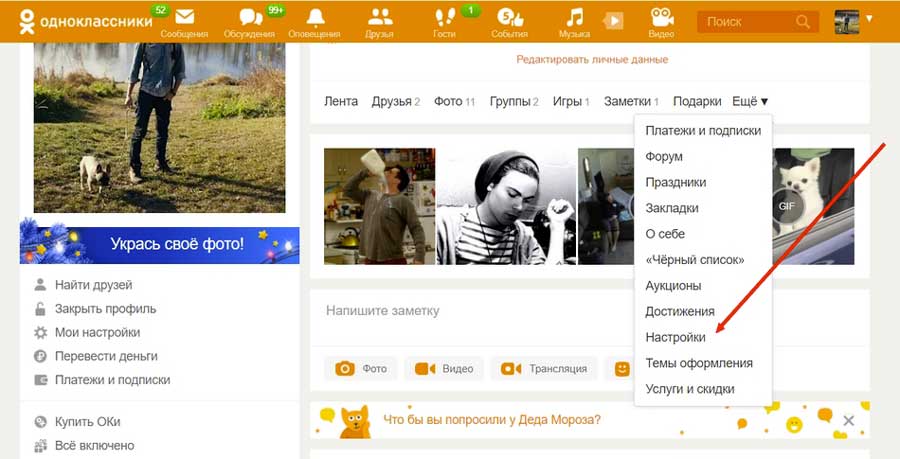Open Друзья people icon in header

(379, 17)
